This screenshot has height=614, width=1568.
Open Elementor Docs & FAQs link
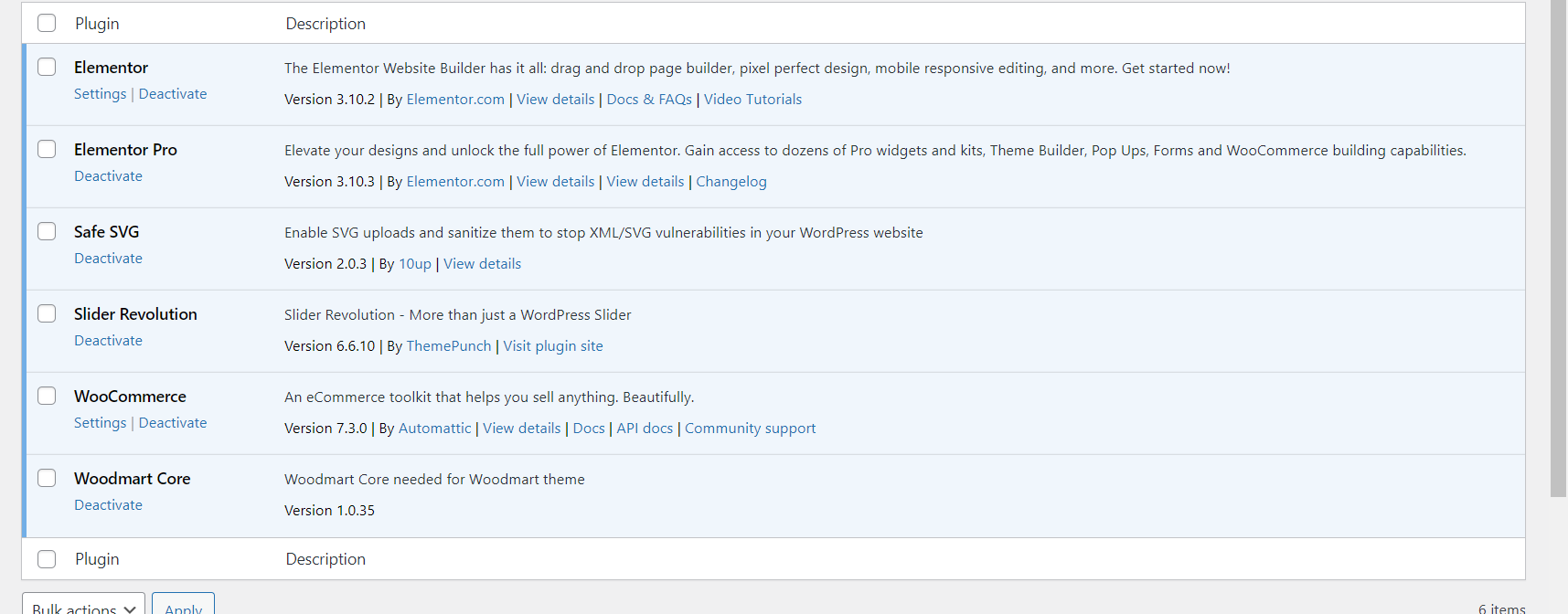pyautogui.click(x=649, y=100)
